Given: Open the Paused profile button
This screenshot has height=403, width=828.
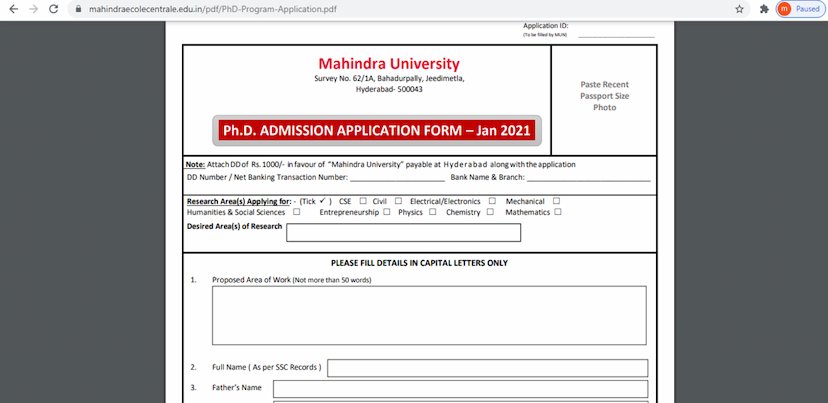Looking at the screenshot, I should point(800,9).
